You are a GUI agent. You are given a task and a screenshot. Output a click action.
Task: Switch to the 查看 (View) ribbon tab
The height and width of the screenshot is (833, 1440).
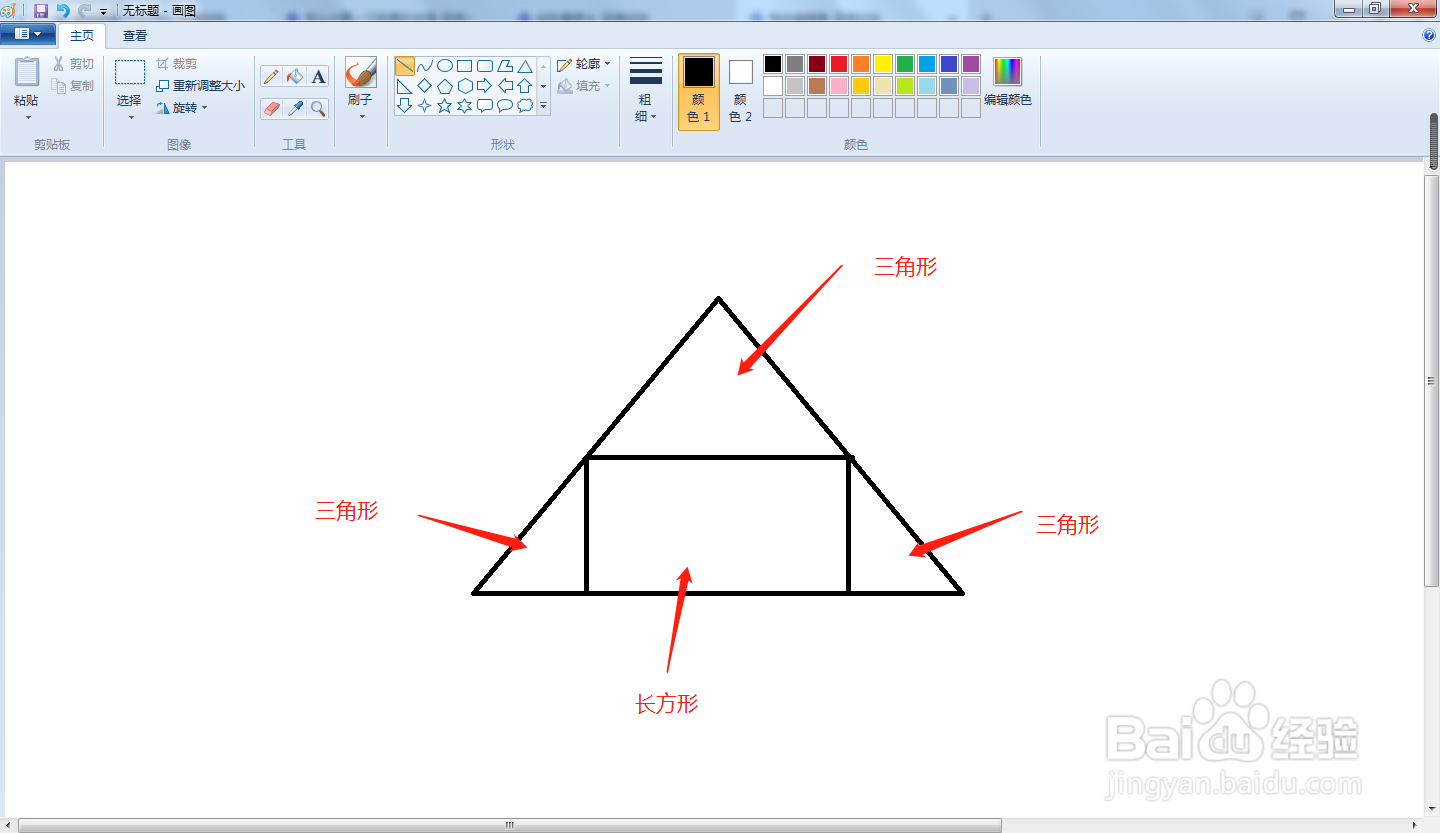pyautogui.click(x=133, y=34)
